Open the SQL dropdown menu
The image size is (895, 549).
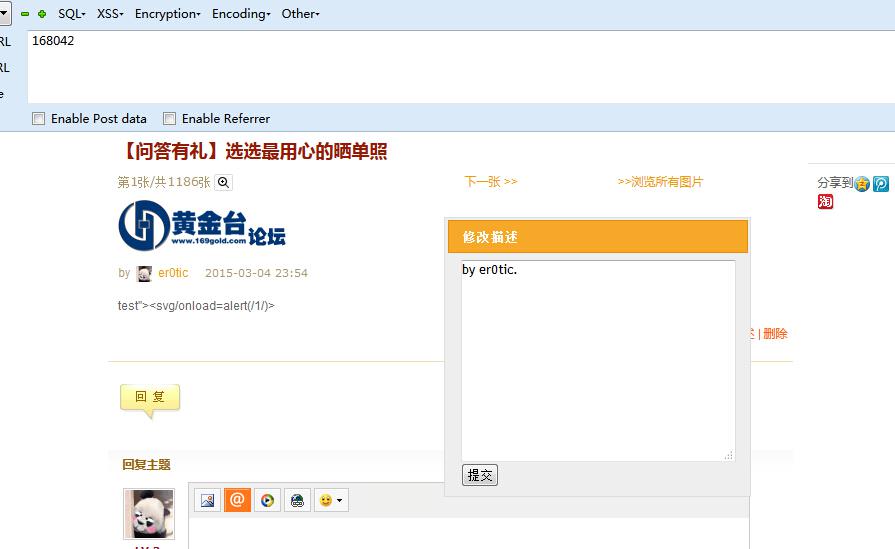click(x=71, y=14)
